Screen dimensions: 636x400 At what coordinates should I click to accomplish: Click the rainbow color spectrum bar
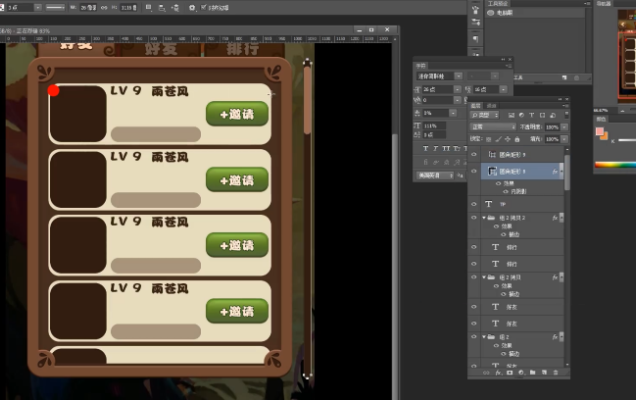[615, 165]
